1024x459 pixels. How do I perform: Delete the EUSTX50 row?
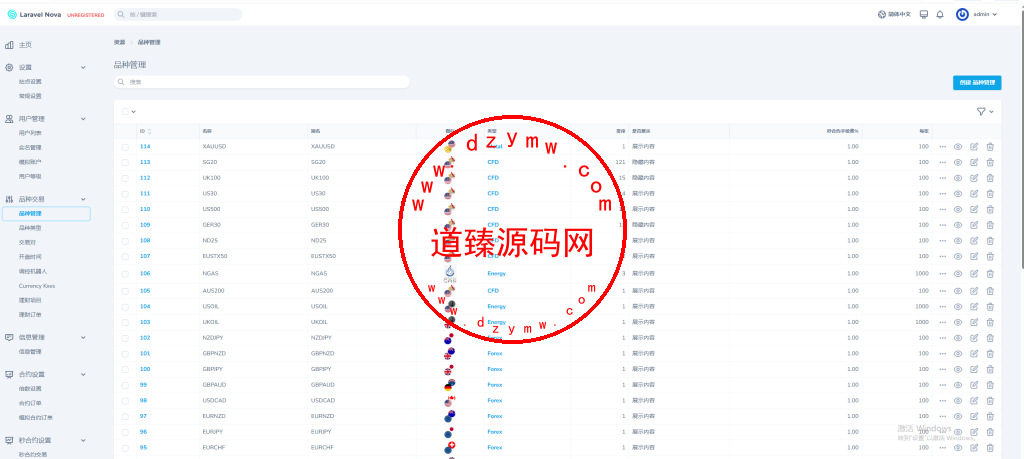pyautogui.click(x=990, y=256)
